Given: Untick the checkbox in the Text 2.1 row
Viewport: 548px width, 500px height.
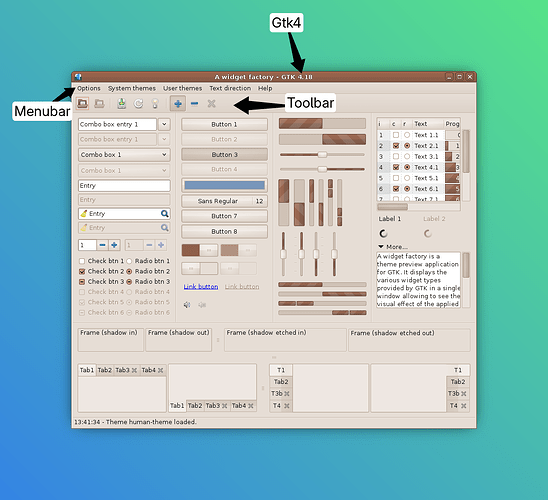Looking at the screenshot, I should coord(396,146).
